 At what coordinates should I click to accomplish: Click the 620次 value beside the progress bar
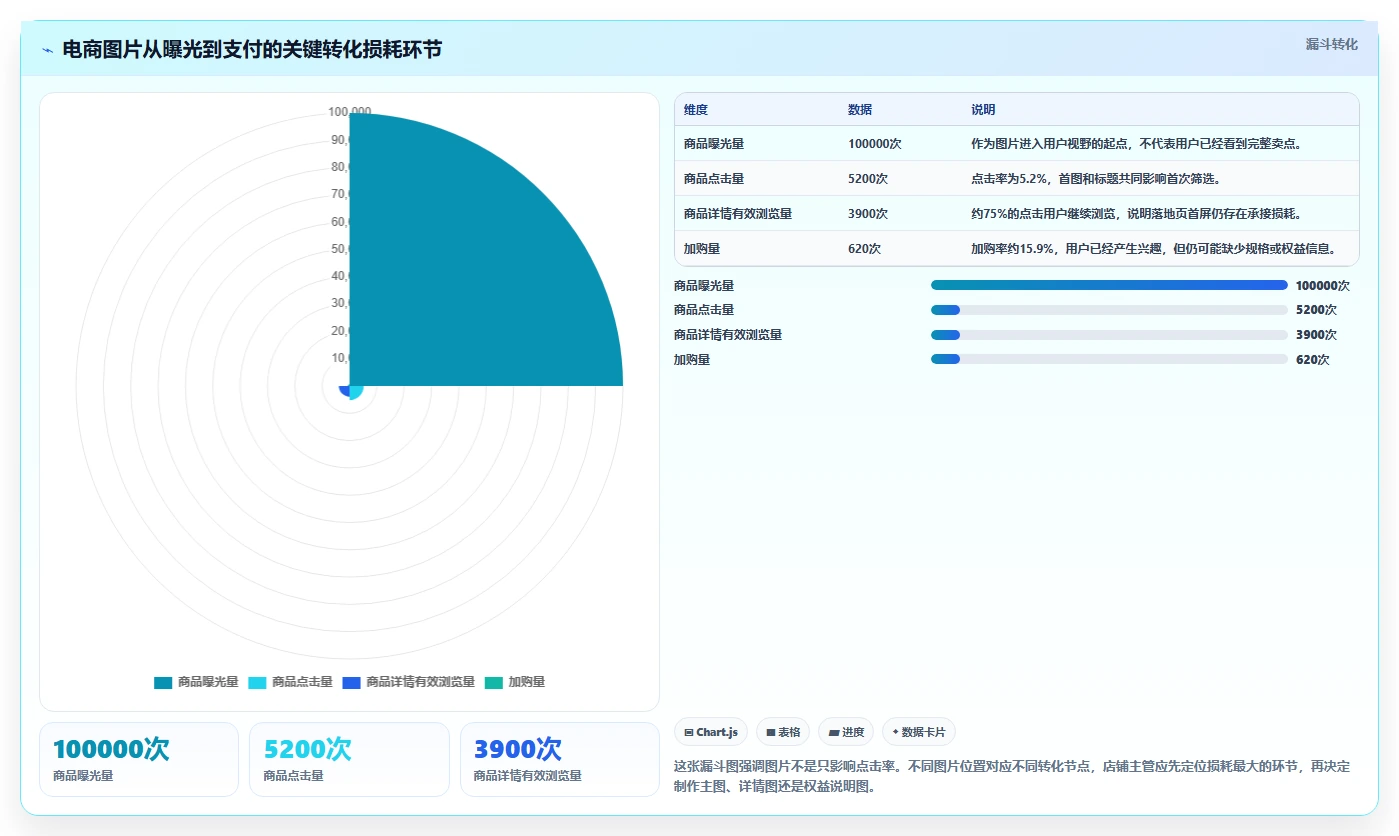coord(1313,360)
